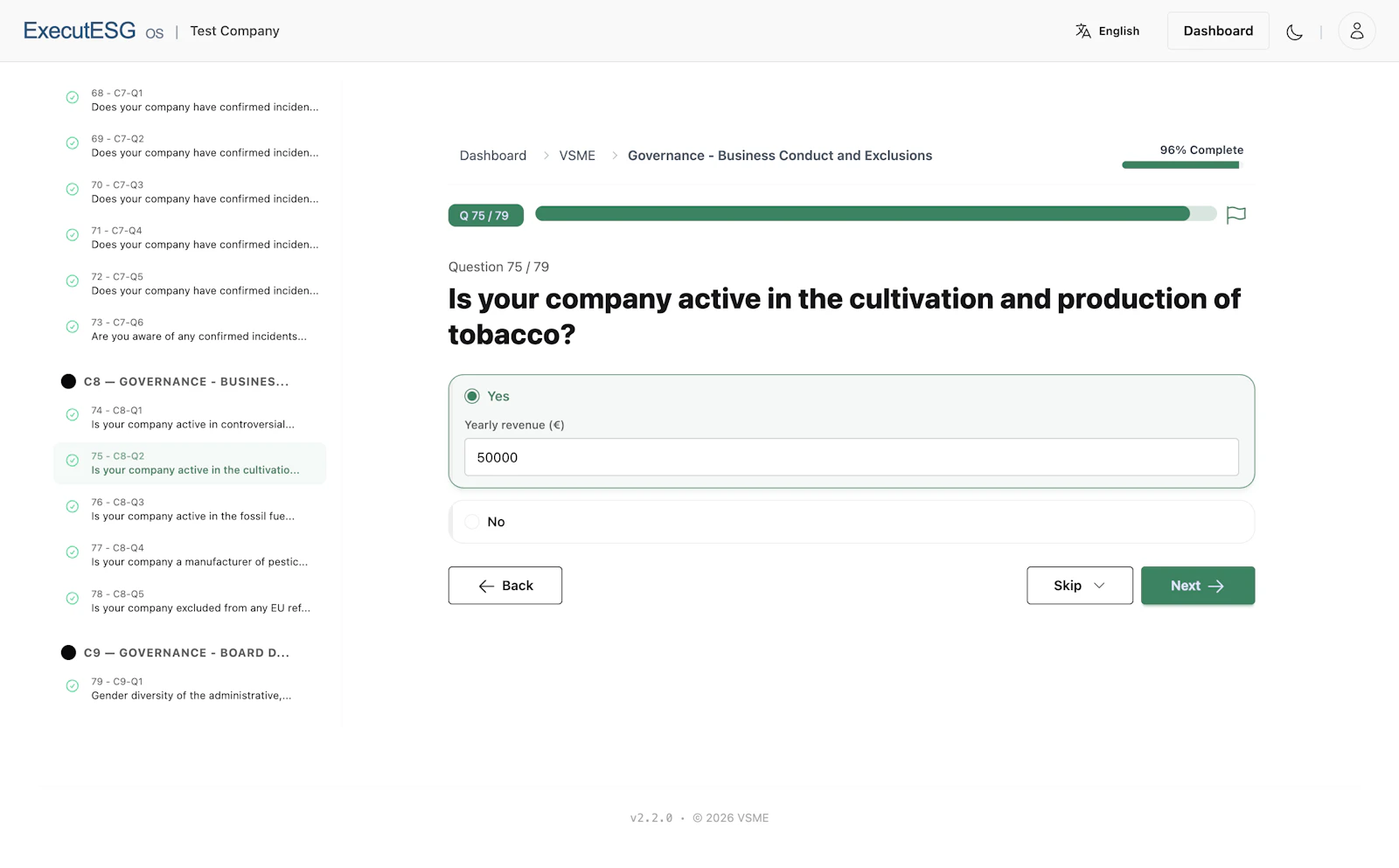Open 76 - C8-Q3 fossil fuel question
This screenshot has height=868, width=1399.
pyautogui.click(x=190, y=510)
